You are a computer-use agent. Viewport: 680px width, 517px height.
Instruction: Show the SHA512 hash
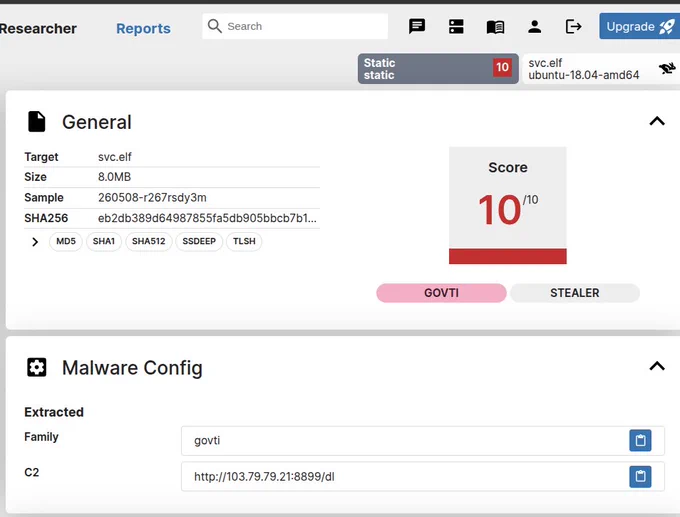click(149, 241)
